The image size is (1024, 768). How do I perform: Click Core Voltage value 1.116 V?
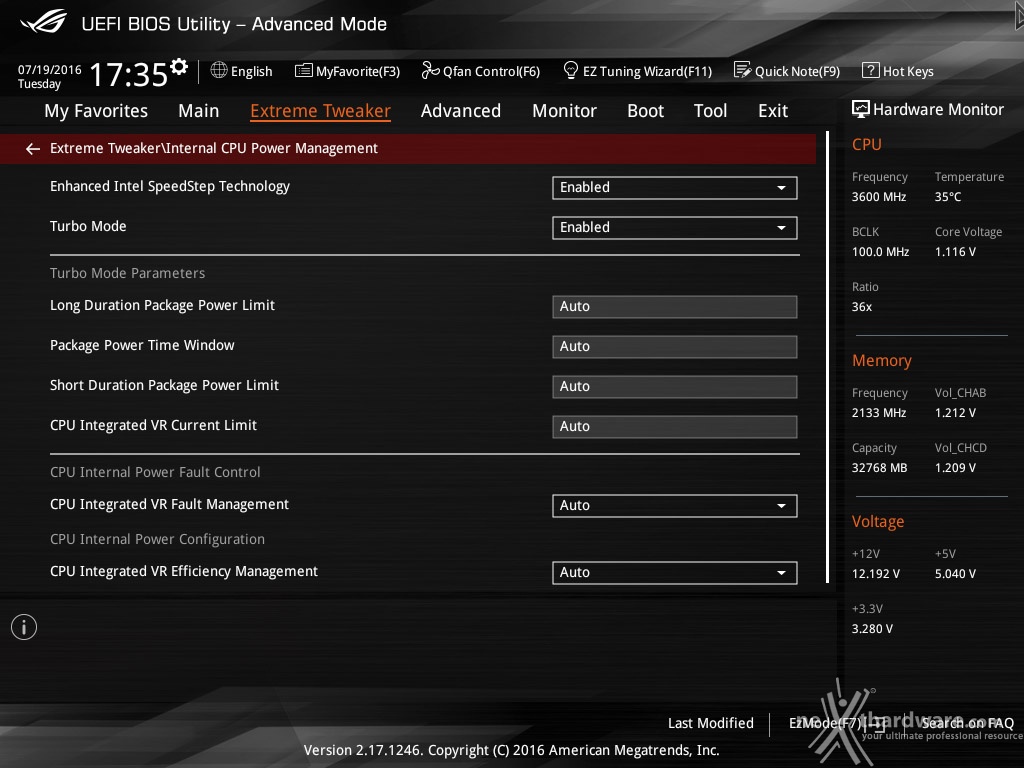pyautogui.click(x=955, y=251)
